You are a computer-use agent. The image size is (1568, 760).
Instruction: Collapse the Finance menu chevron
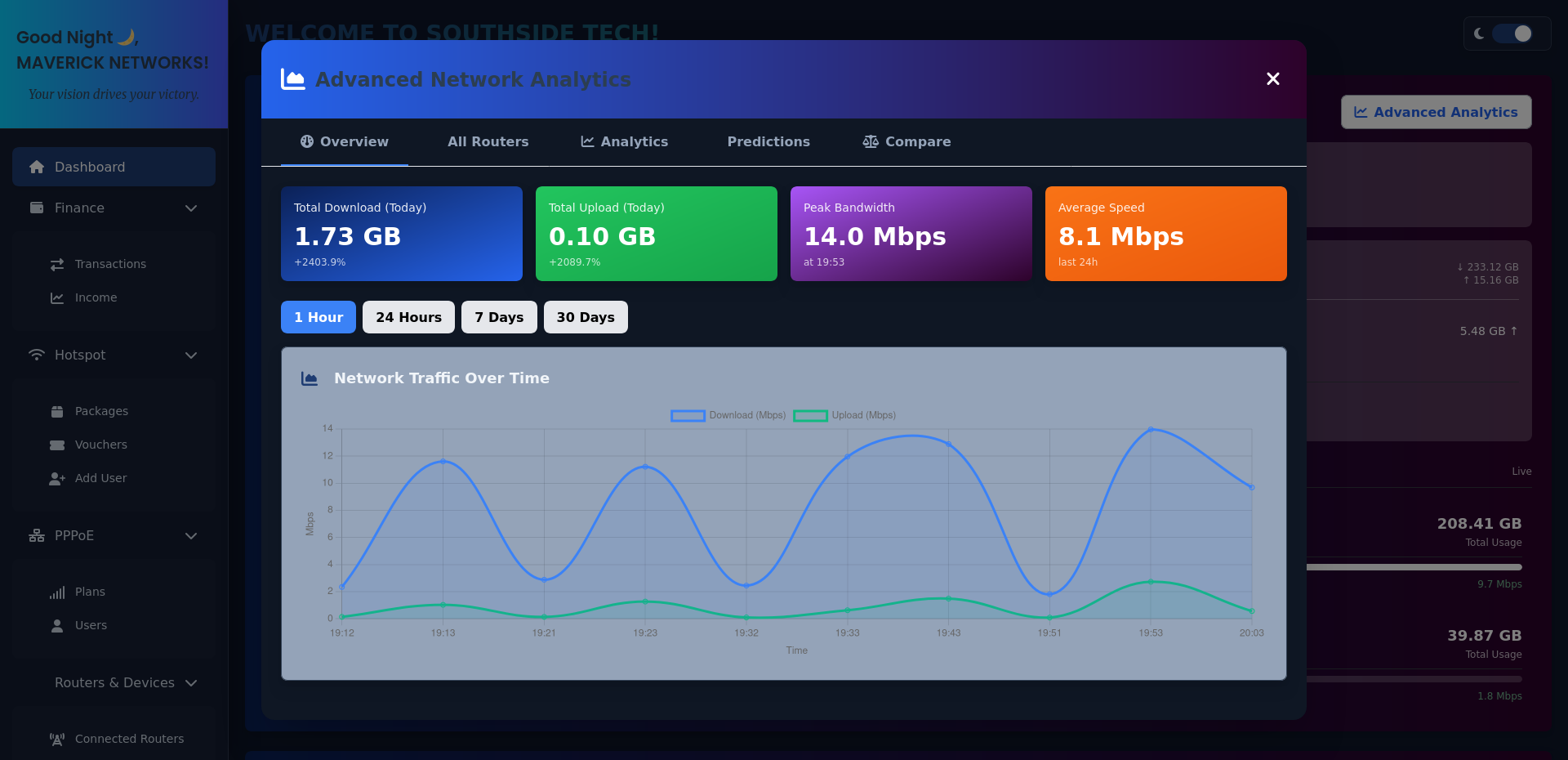(x=191, y=208)
